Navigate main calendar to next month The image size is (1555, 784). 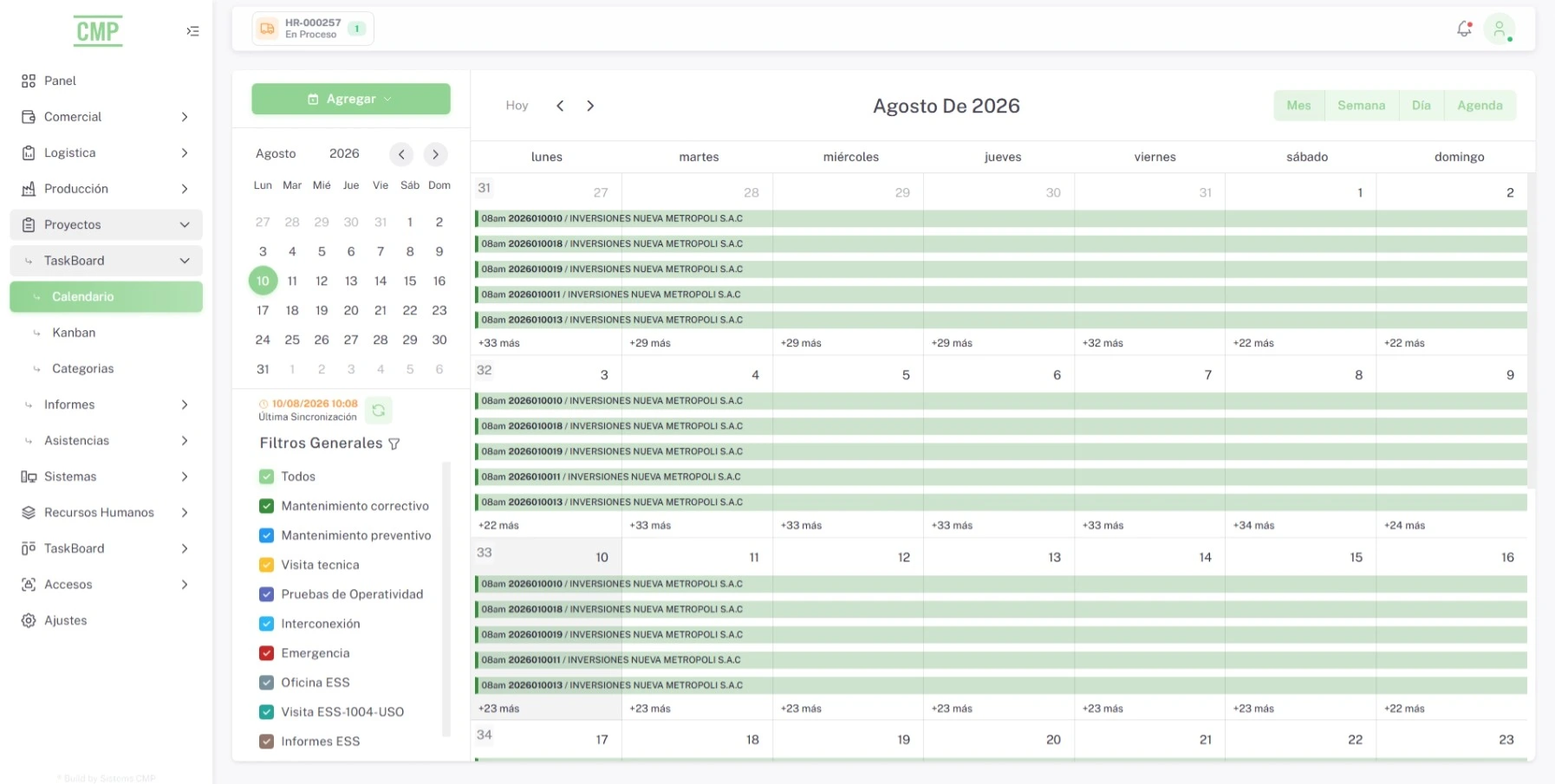point(590,106)
